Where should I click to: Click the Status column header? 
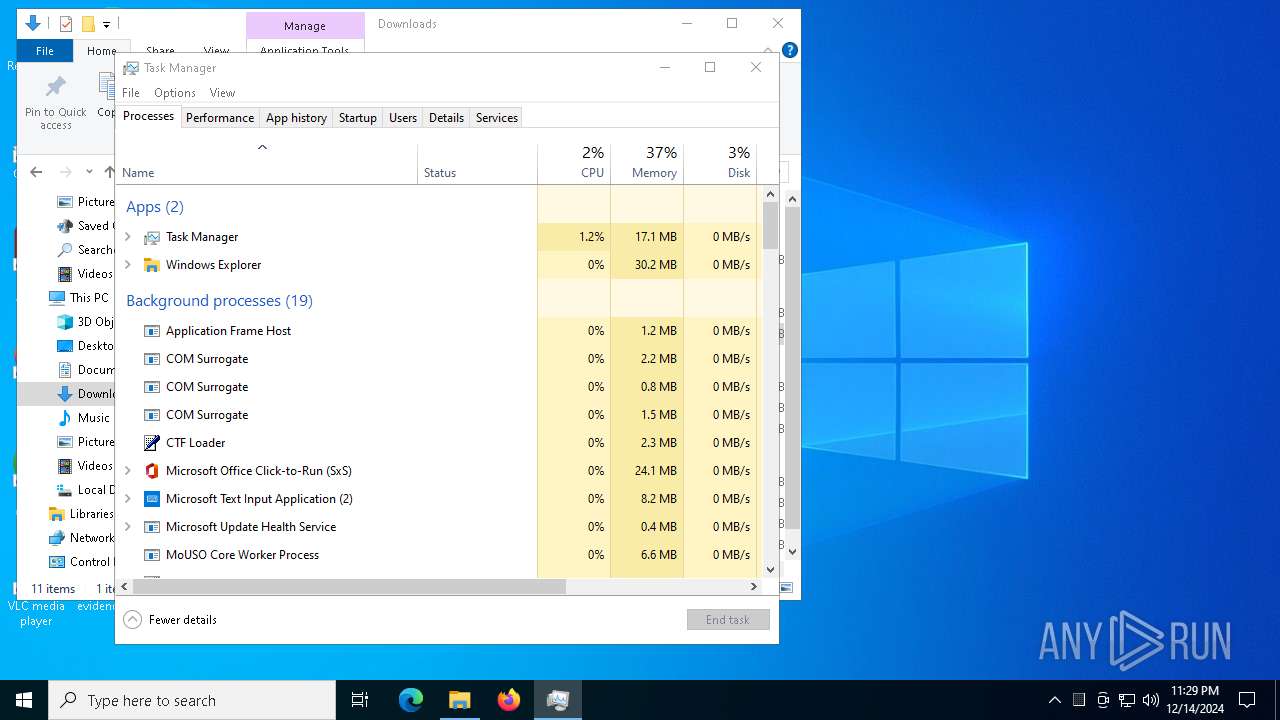coord(477,164)
